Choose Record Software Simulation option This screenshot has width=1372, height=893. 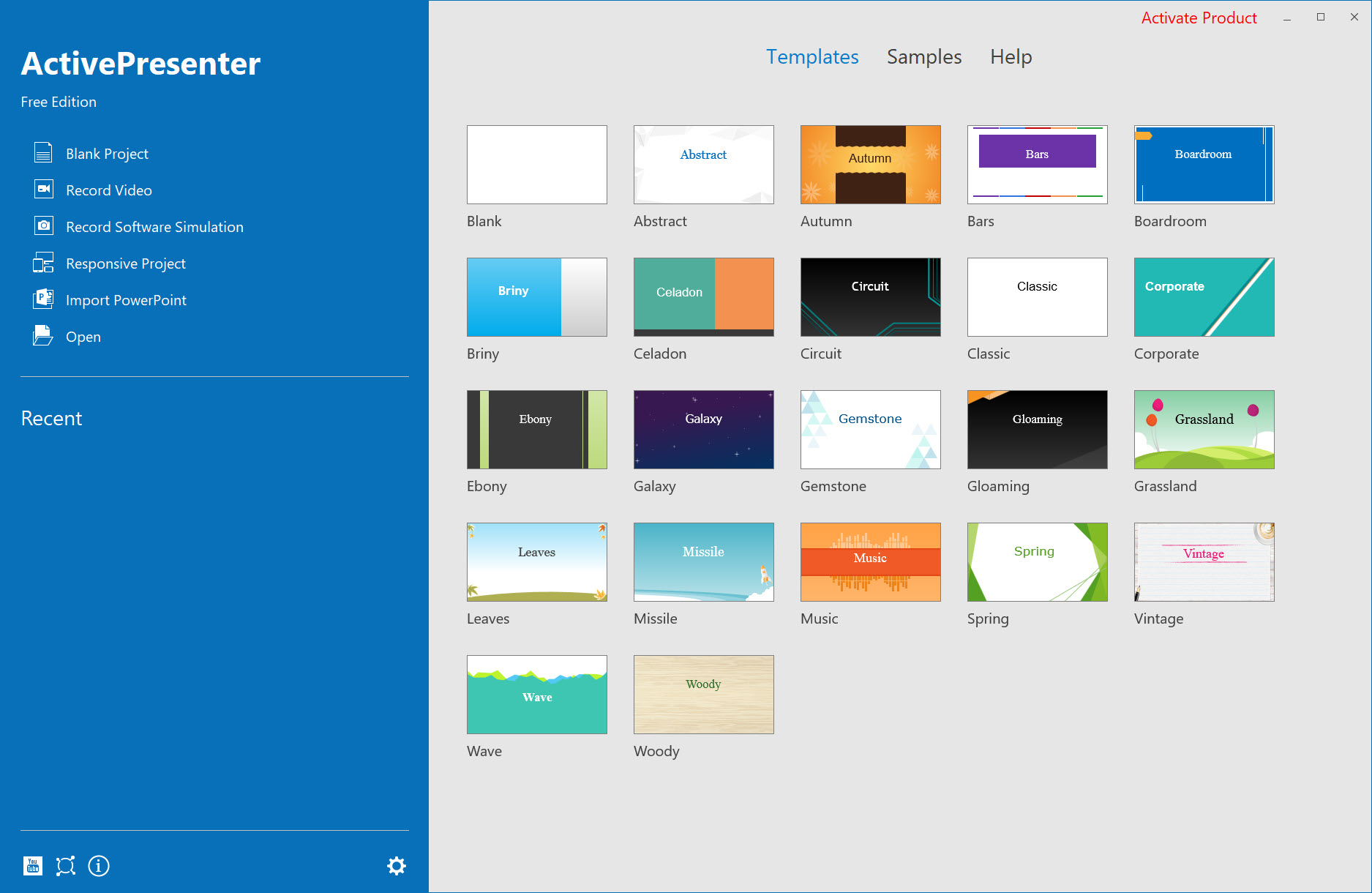coord(154,227)
